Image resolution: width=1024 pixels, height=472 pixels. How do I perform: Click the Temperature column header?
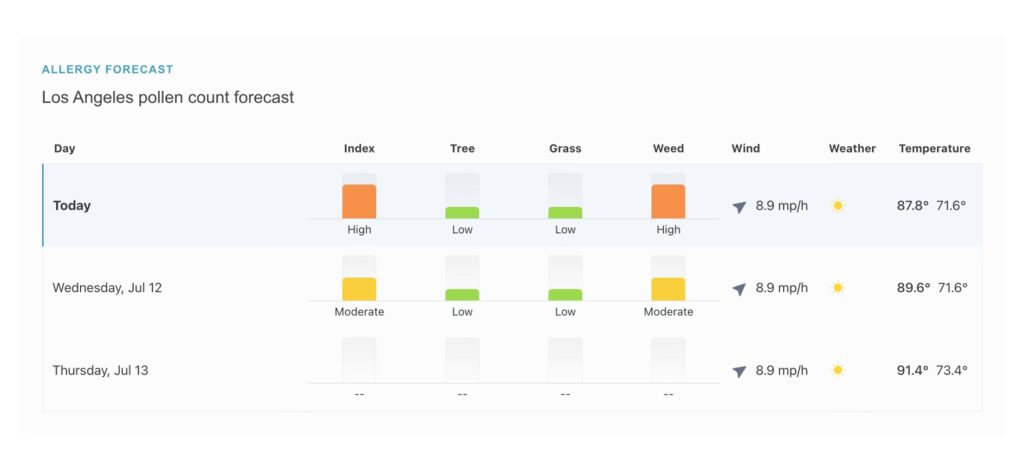point(934,149)
